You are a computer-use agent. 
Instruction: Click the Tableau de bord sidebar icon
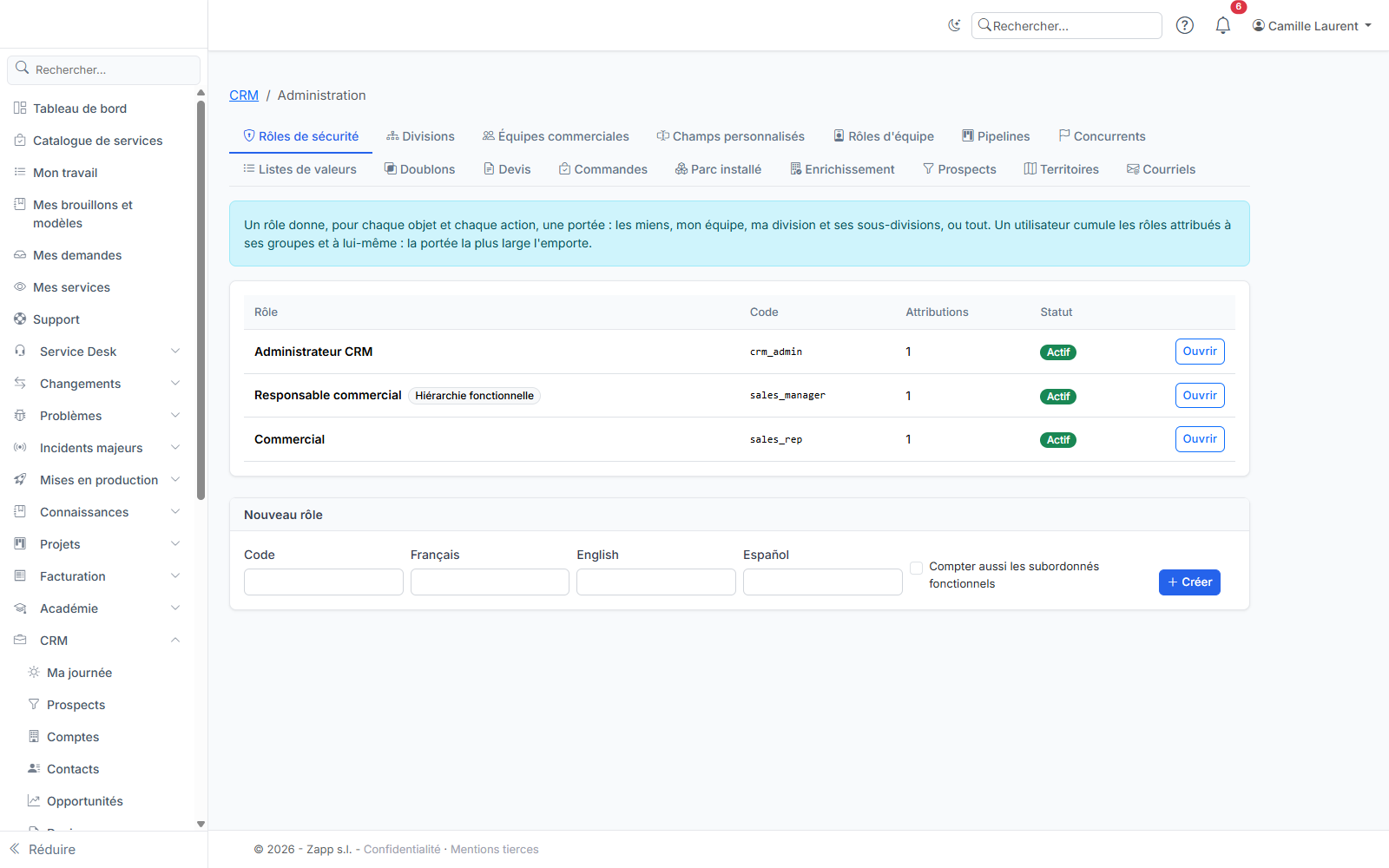tap(20, 108)
